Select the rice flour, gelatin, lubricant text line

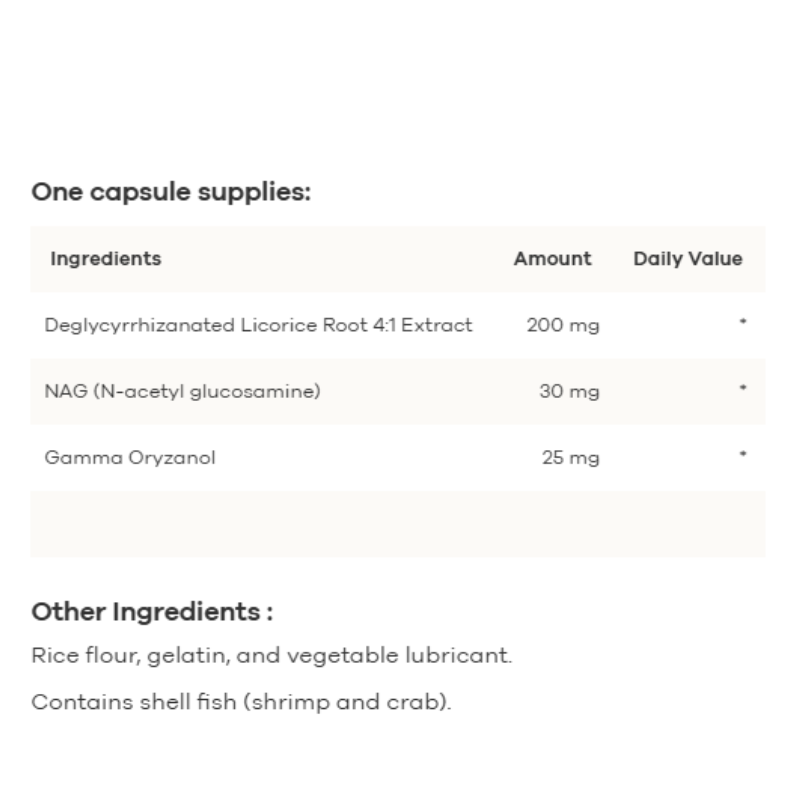point(272,656)
